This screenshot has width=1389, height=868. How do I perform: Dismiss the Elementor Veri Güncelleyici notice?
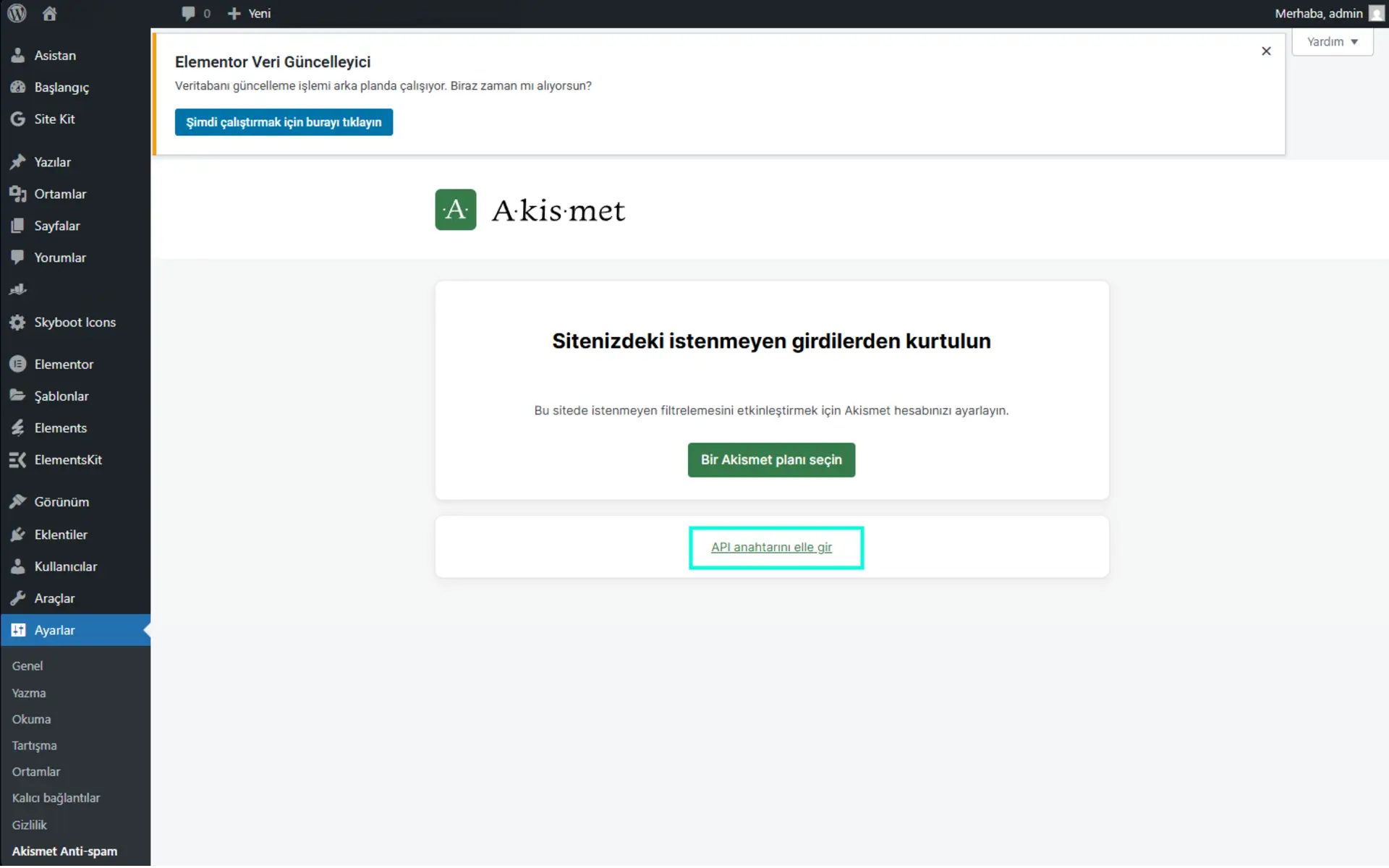pos(1266,51)
